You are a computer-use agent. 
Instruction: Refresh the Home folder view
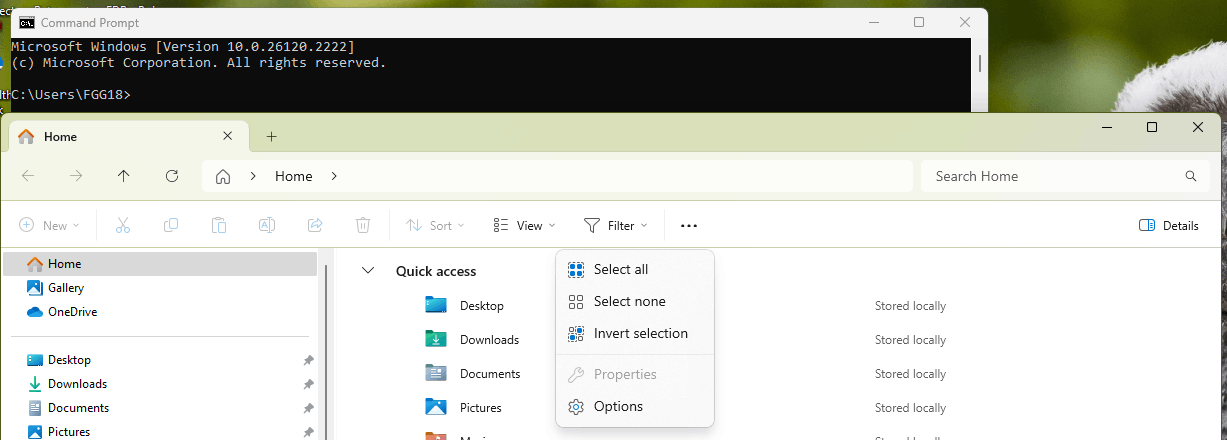point(172,176)
